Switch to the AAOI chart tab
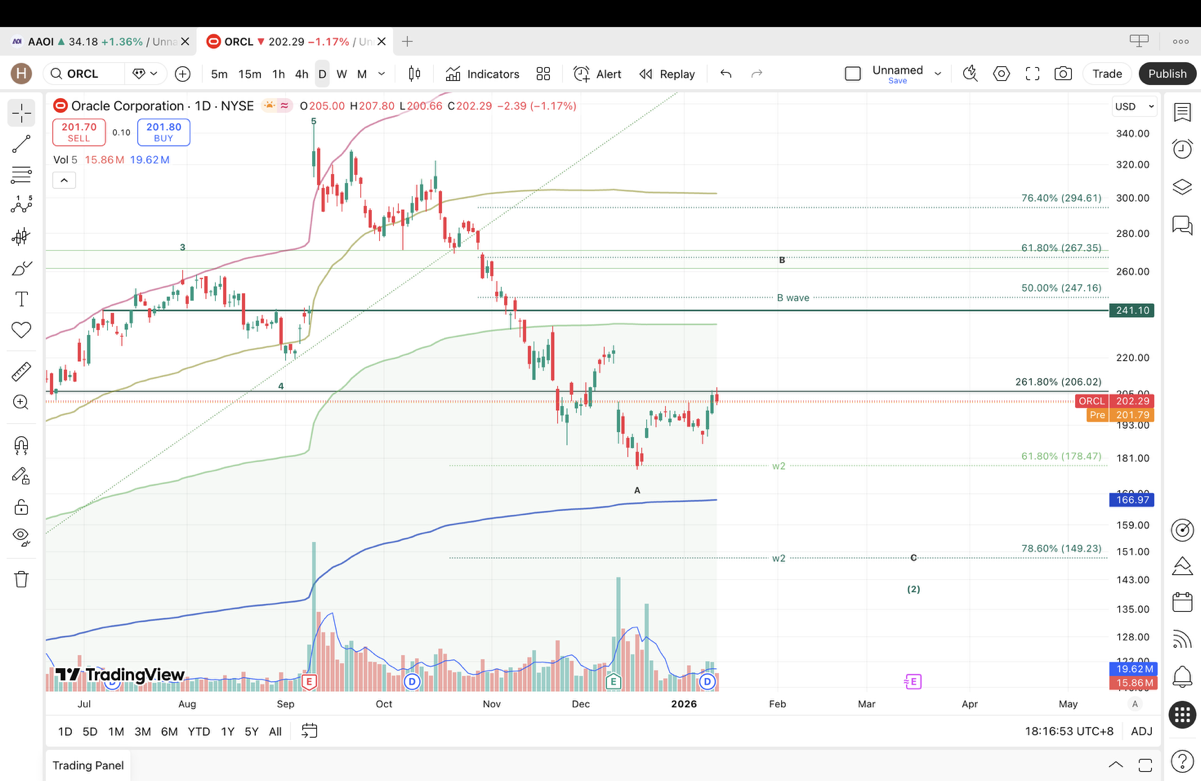The image size is (1201, 781). (95, 42)
